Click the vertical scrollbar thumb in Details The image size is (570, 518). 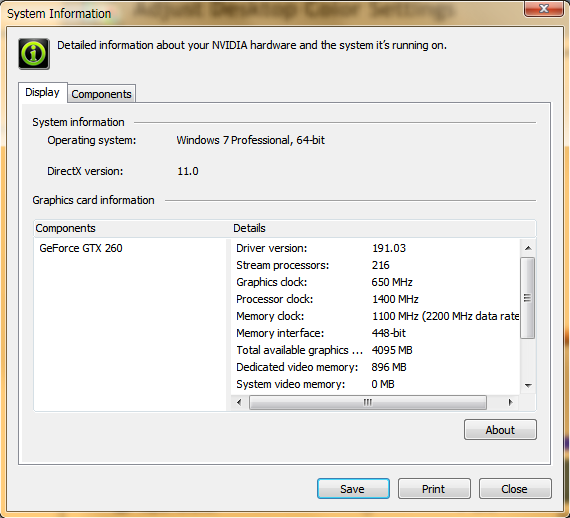528,298
